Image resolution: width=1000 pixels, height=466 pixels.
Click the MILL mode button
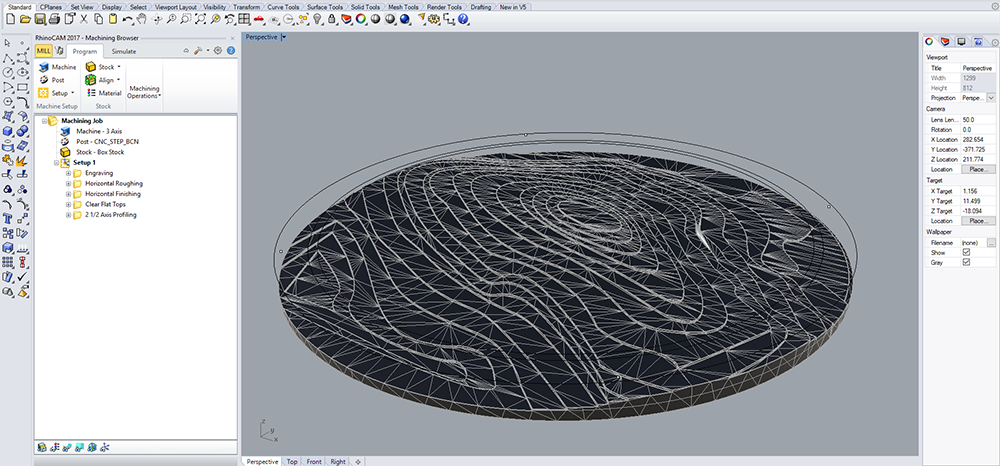click(x=46, y=50)
